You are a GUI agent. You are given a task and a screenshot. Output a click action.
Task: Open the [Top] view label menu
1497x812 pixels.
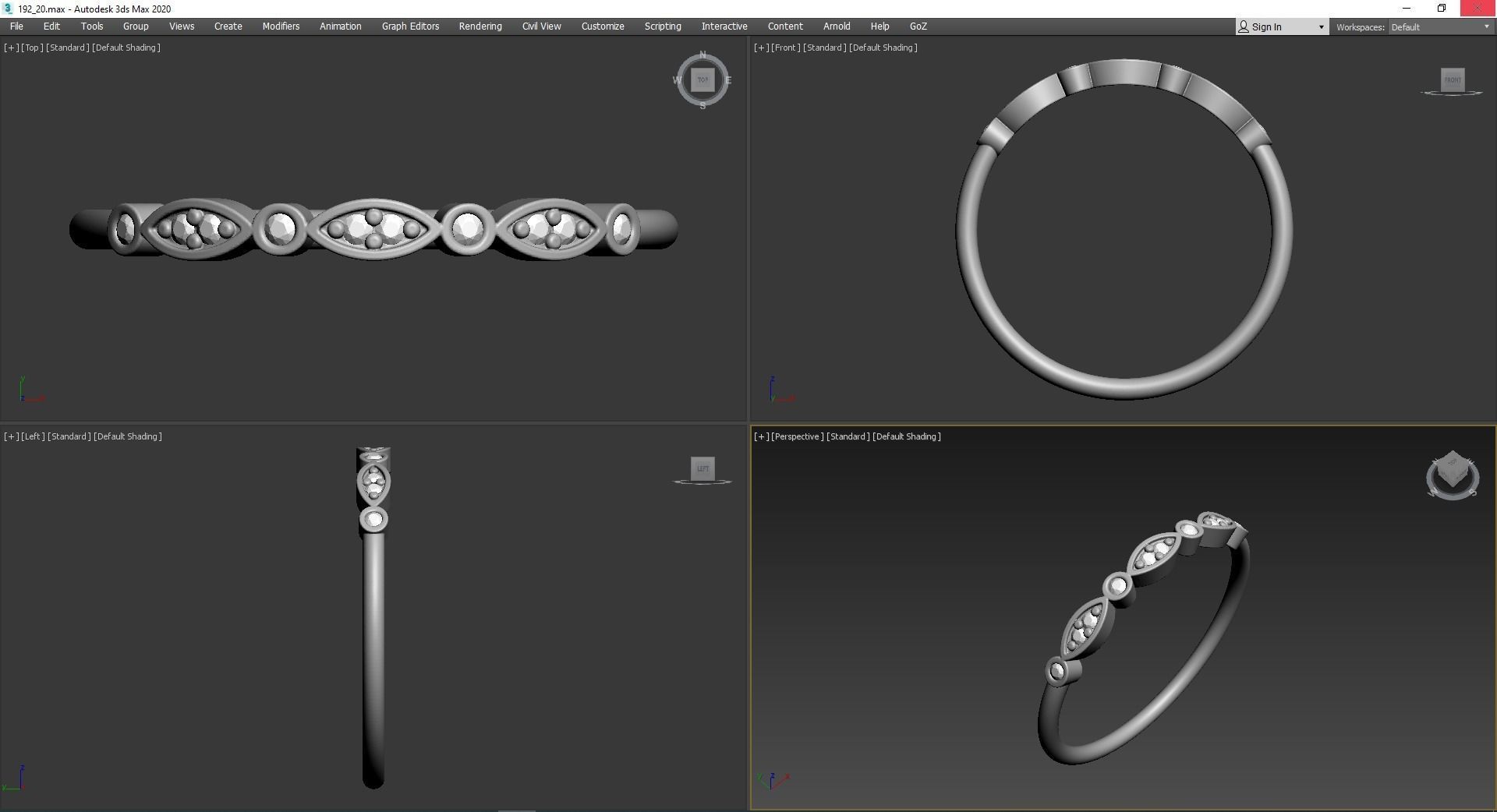tap(32, 48)
